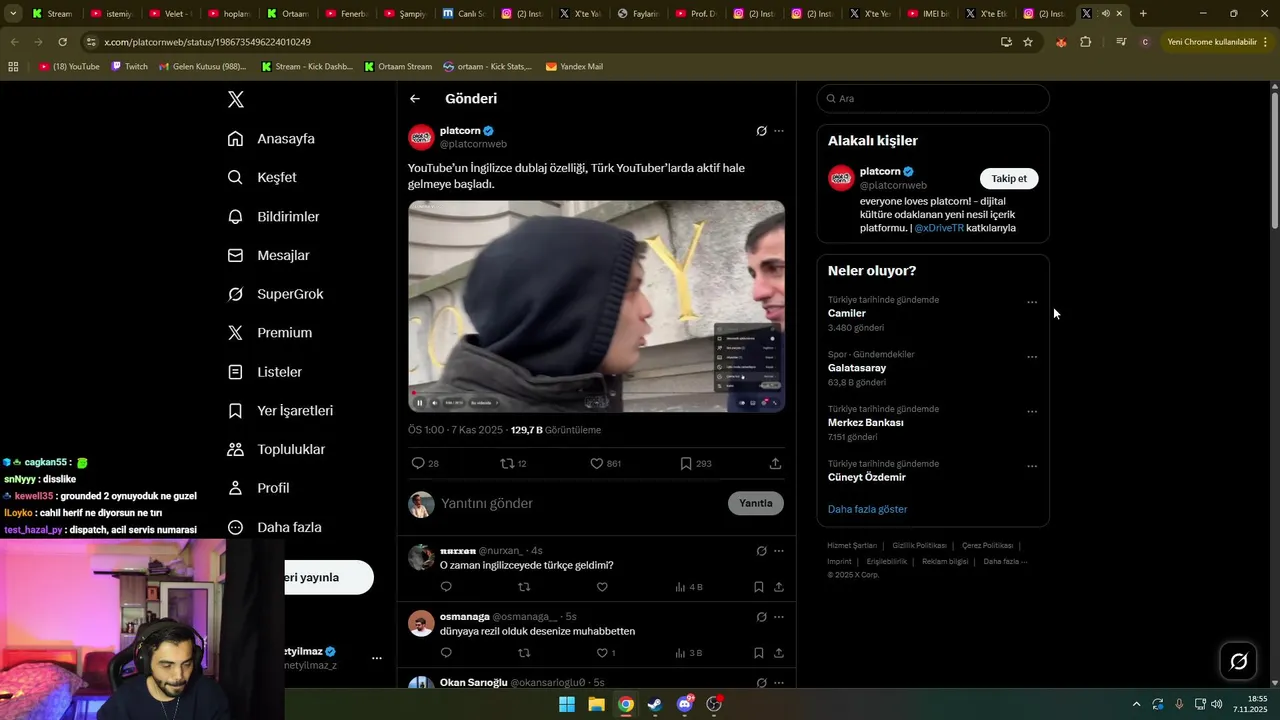Click the Yanıtla reply button
This screenshot has width=1280, height=720.
pos(756,503)
